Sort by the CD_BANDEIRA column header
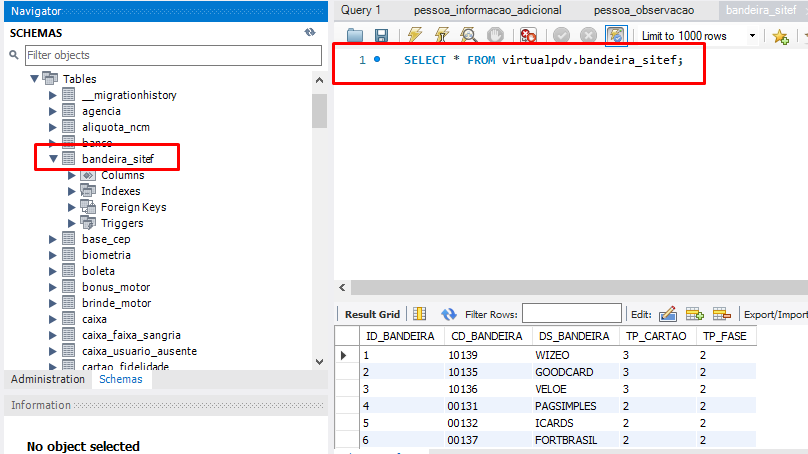The width and height of the screenshot is (808, 454). [487, 337]
